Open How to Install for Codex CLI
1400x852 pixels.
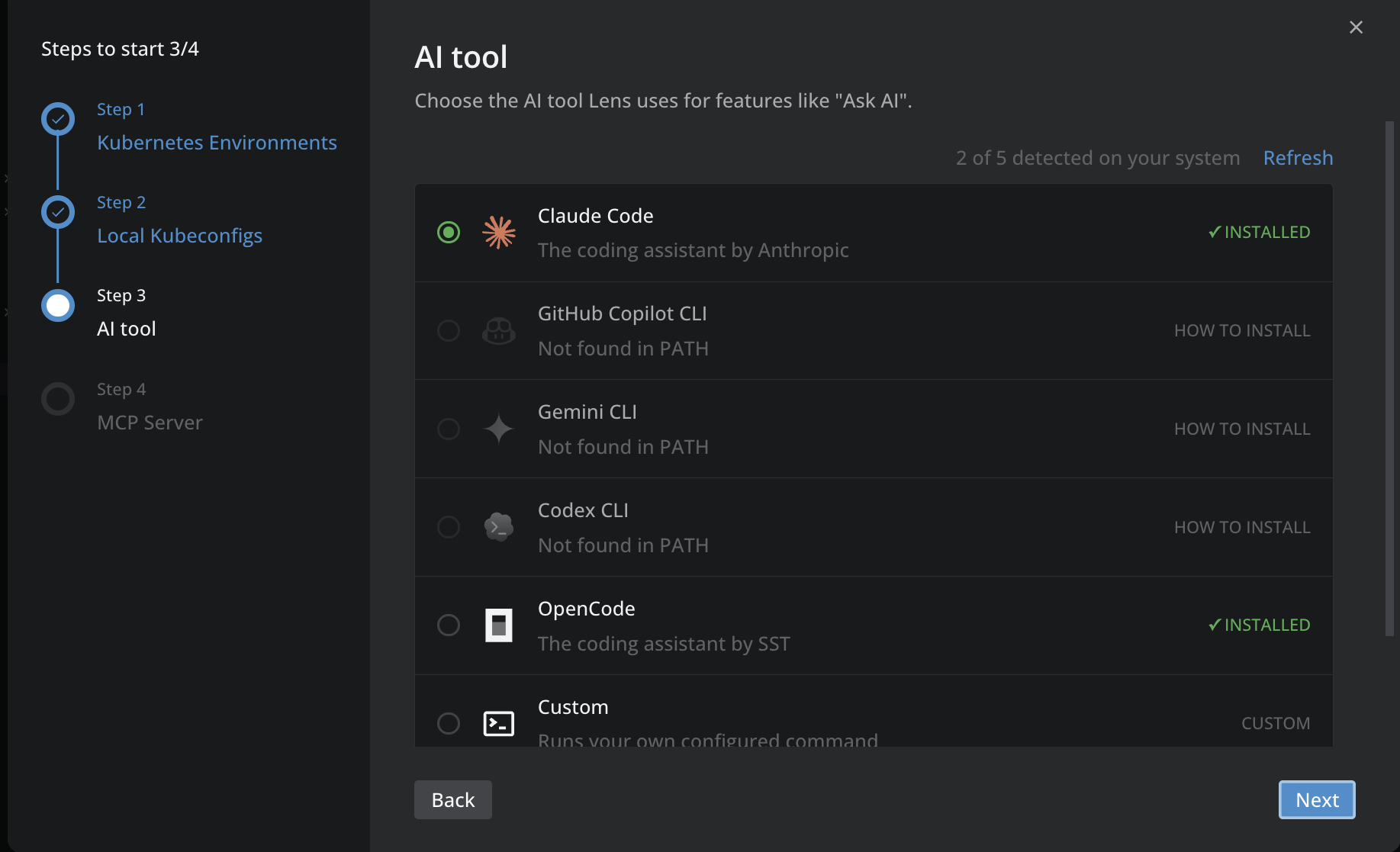[x=1242, y=527]
